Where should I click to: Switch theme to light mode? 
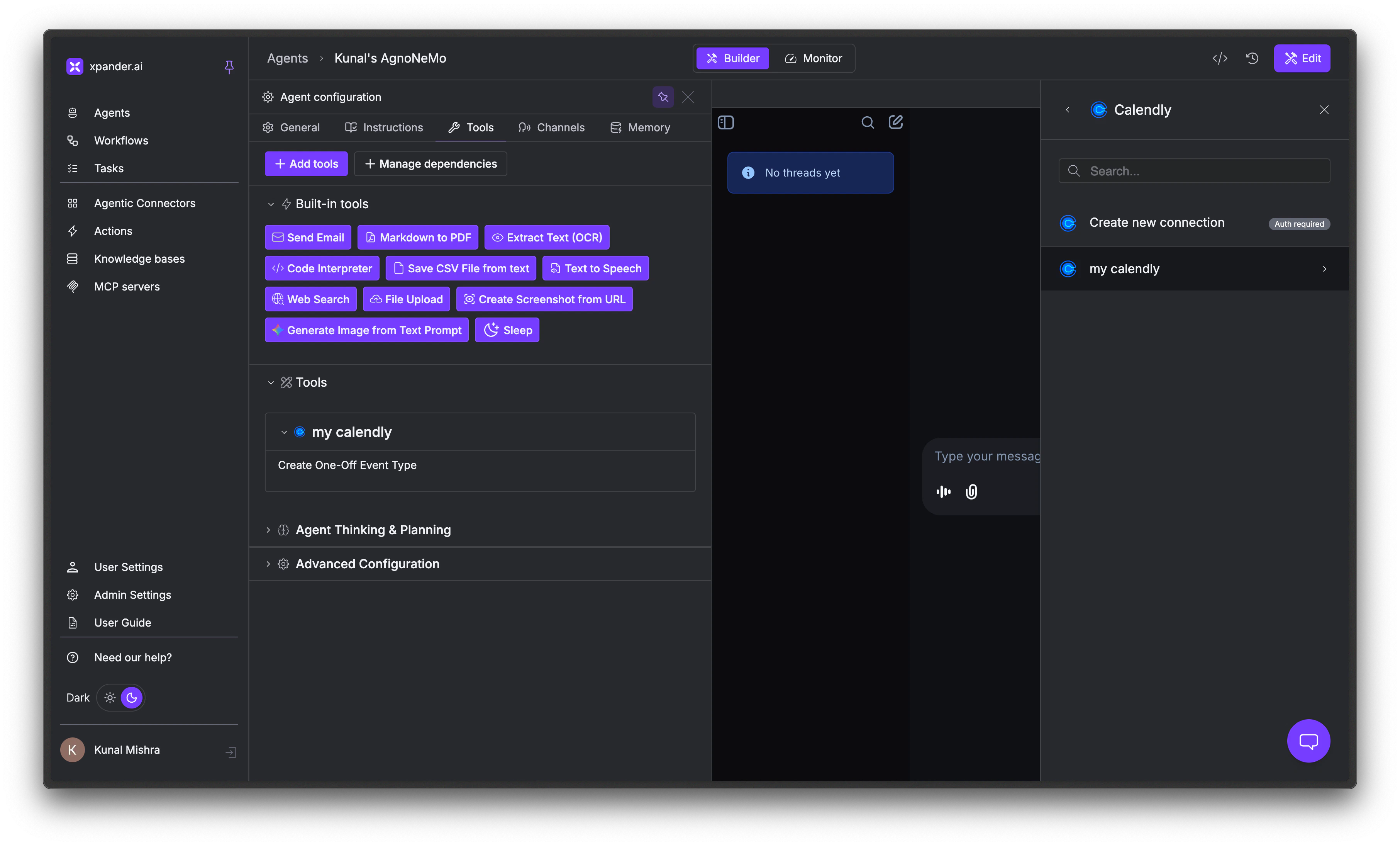click(109, 698)
